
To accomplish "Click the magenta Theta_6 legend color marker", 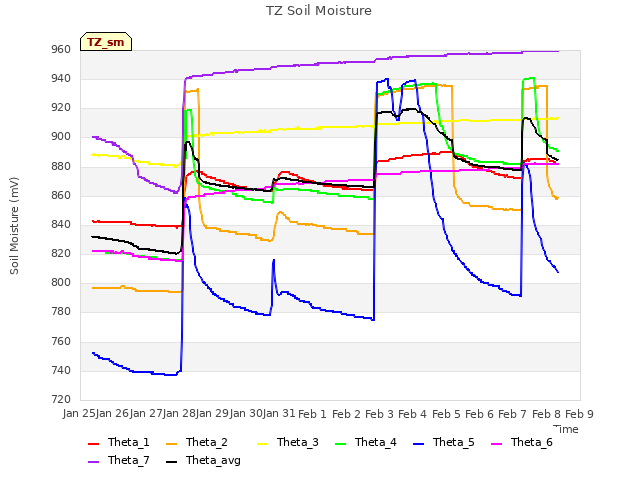I will 496,444.
